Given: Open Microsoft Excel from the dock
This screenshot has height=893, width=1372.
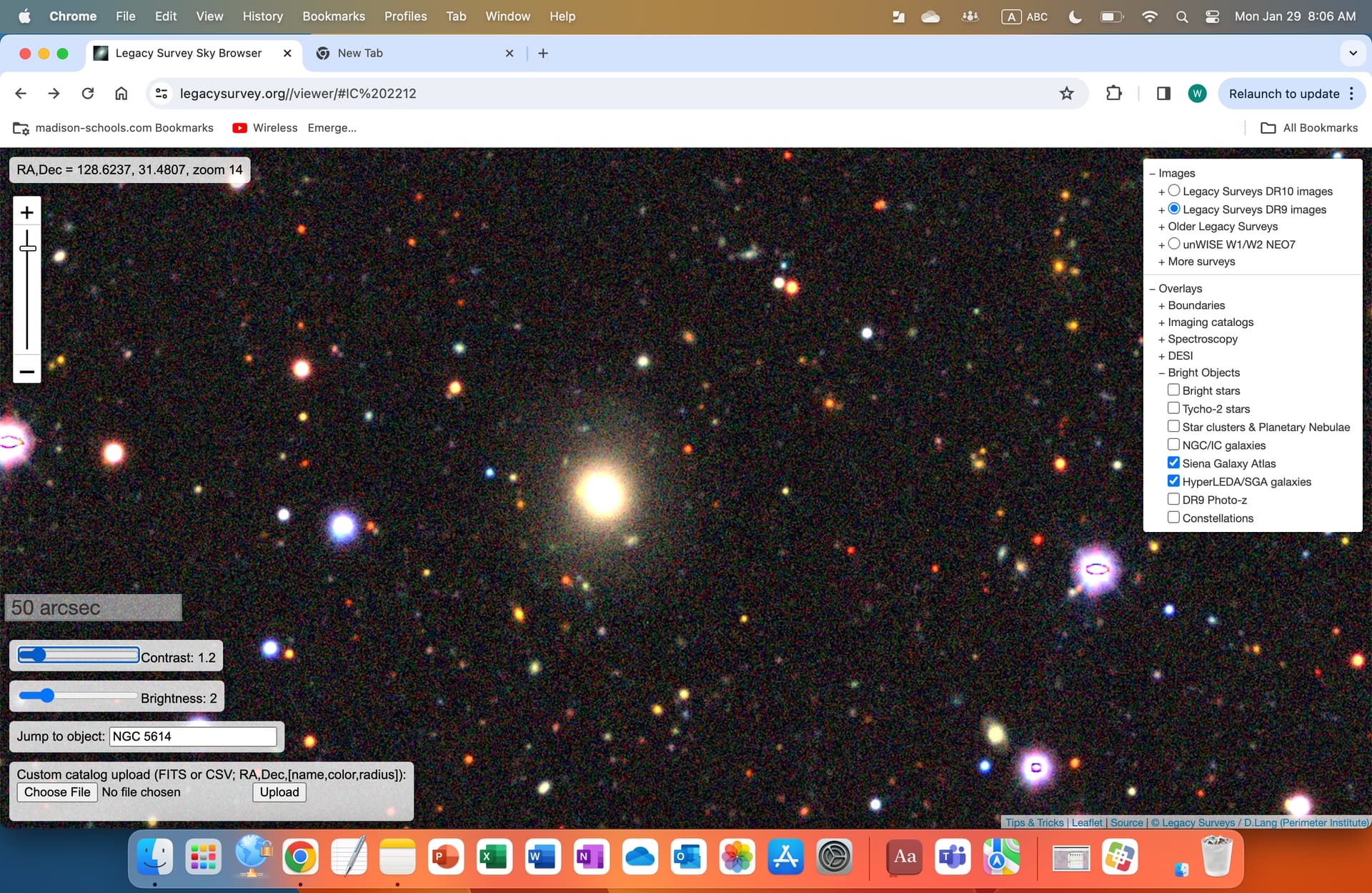Looking at the screenshot, I should 494,857.
